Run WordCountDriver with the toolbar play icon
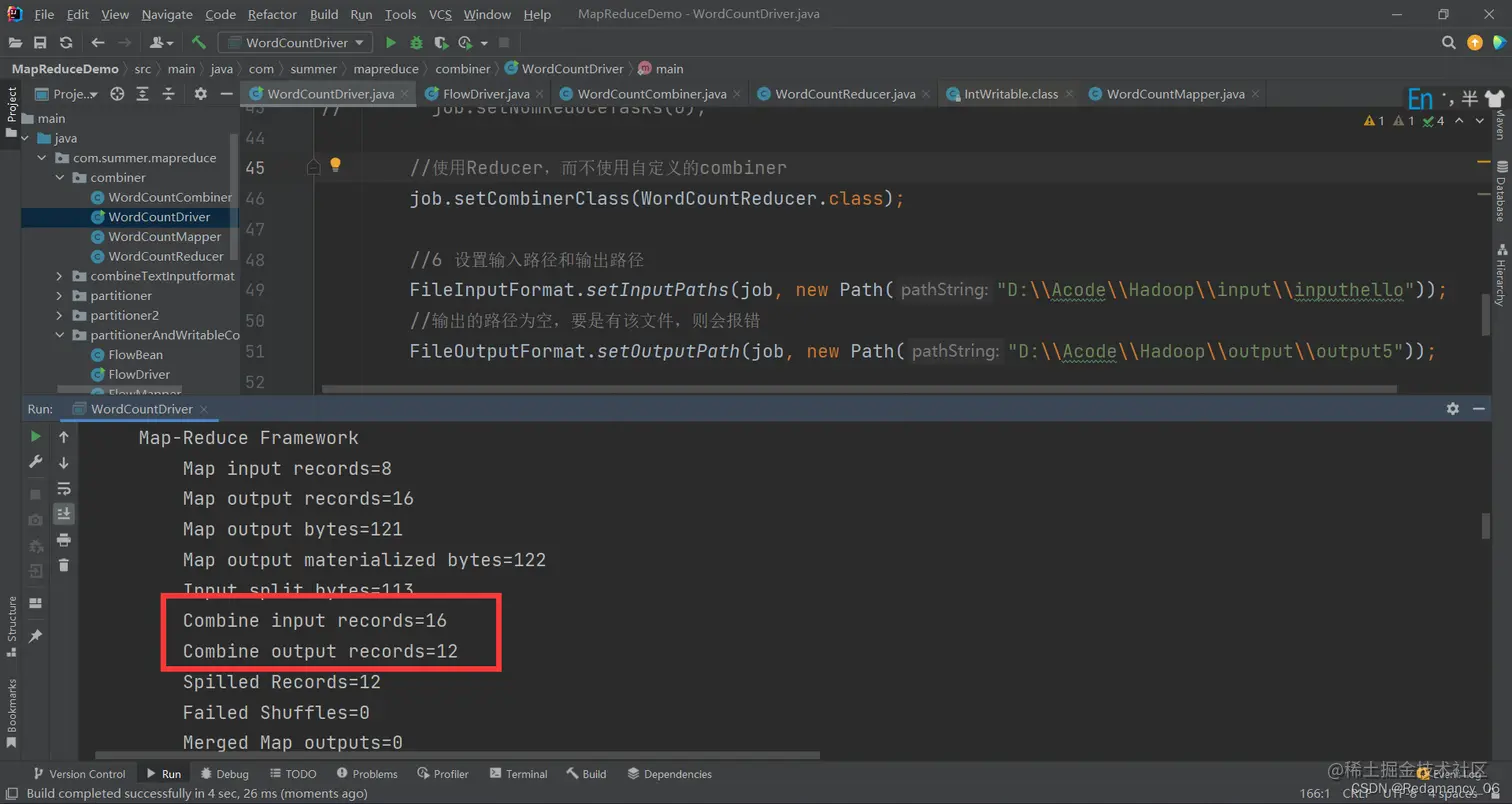 391,43
